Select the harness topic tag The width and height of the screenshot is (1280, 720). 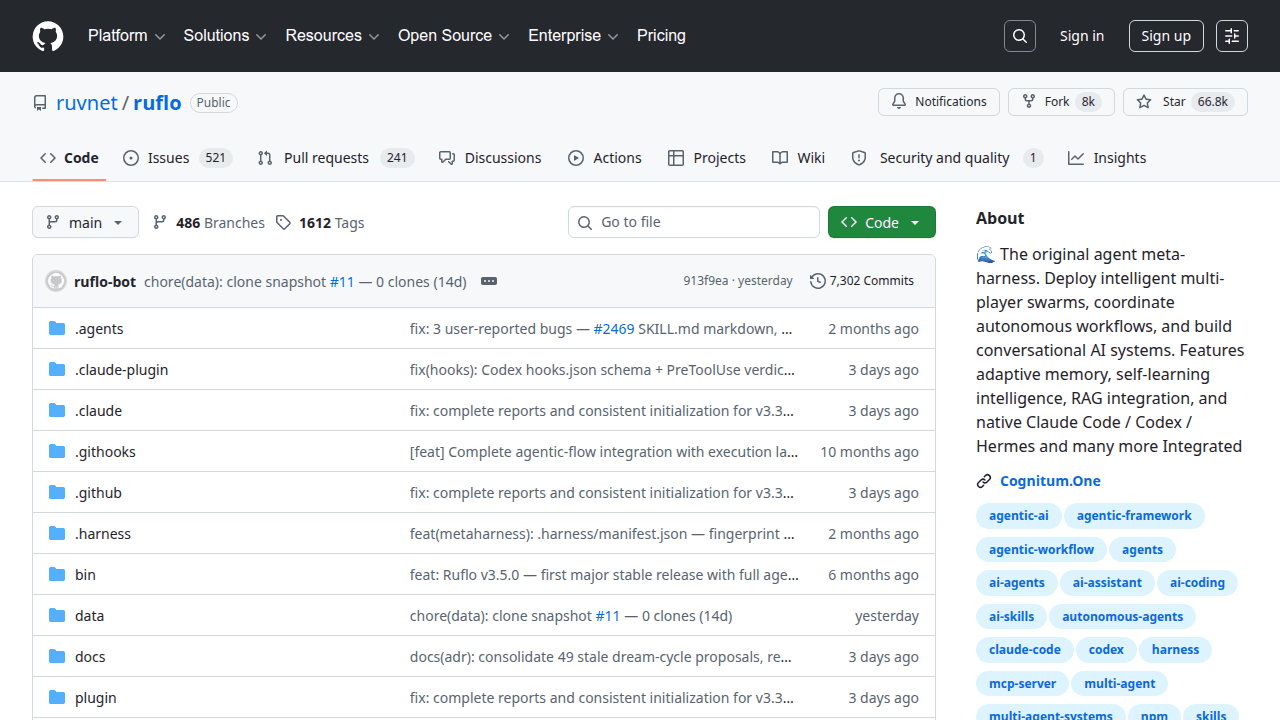tap(1175, 650)
